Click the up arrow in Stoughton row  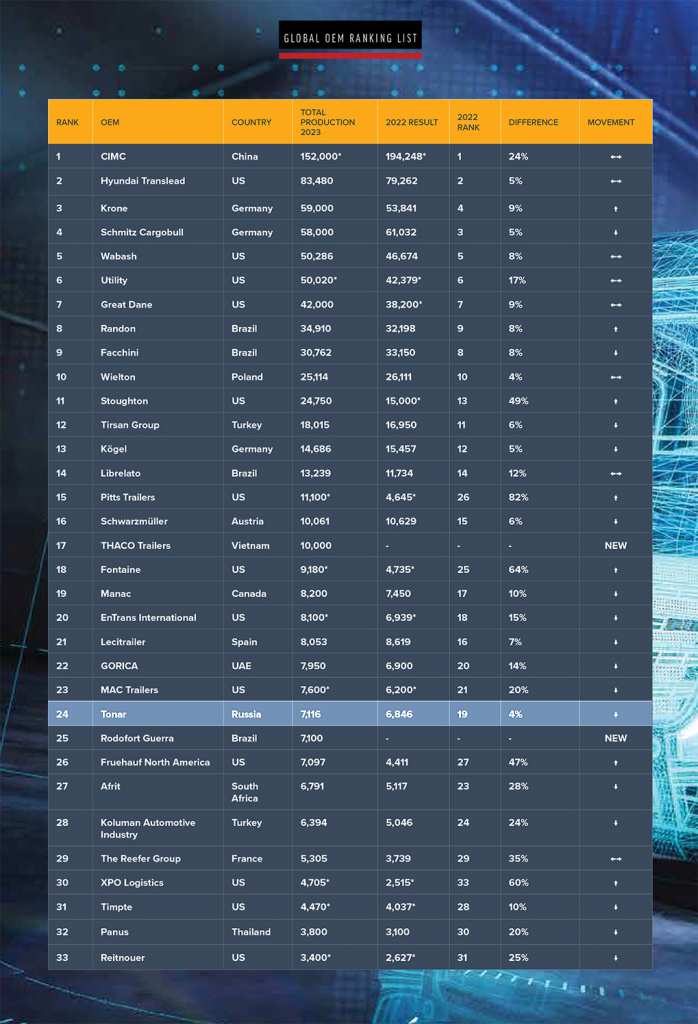[x=615, y=402]
